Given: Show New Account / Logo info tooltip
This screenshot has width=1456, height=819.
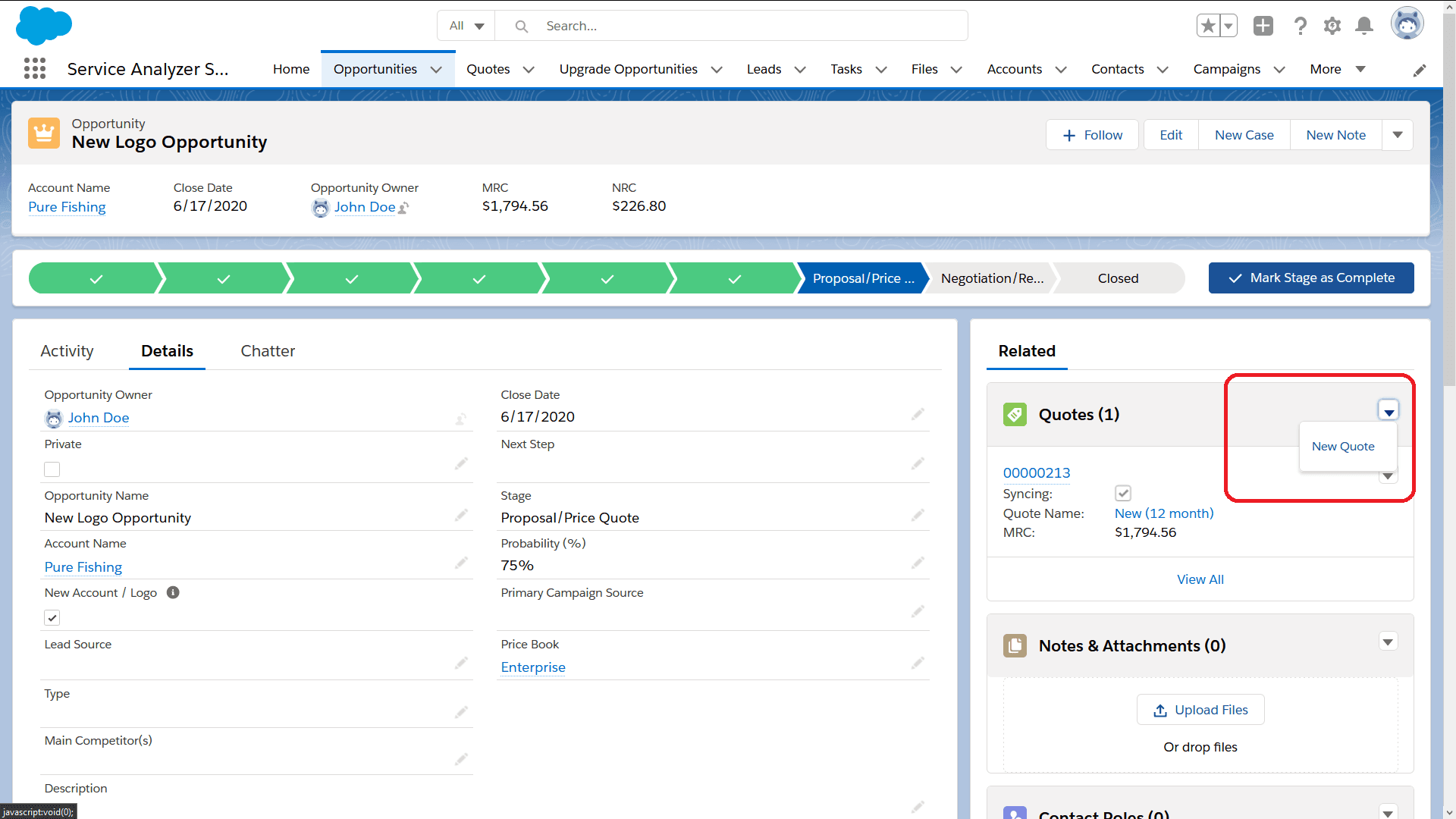Looking at the screenshot, I should point(173,592).
